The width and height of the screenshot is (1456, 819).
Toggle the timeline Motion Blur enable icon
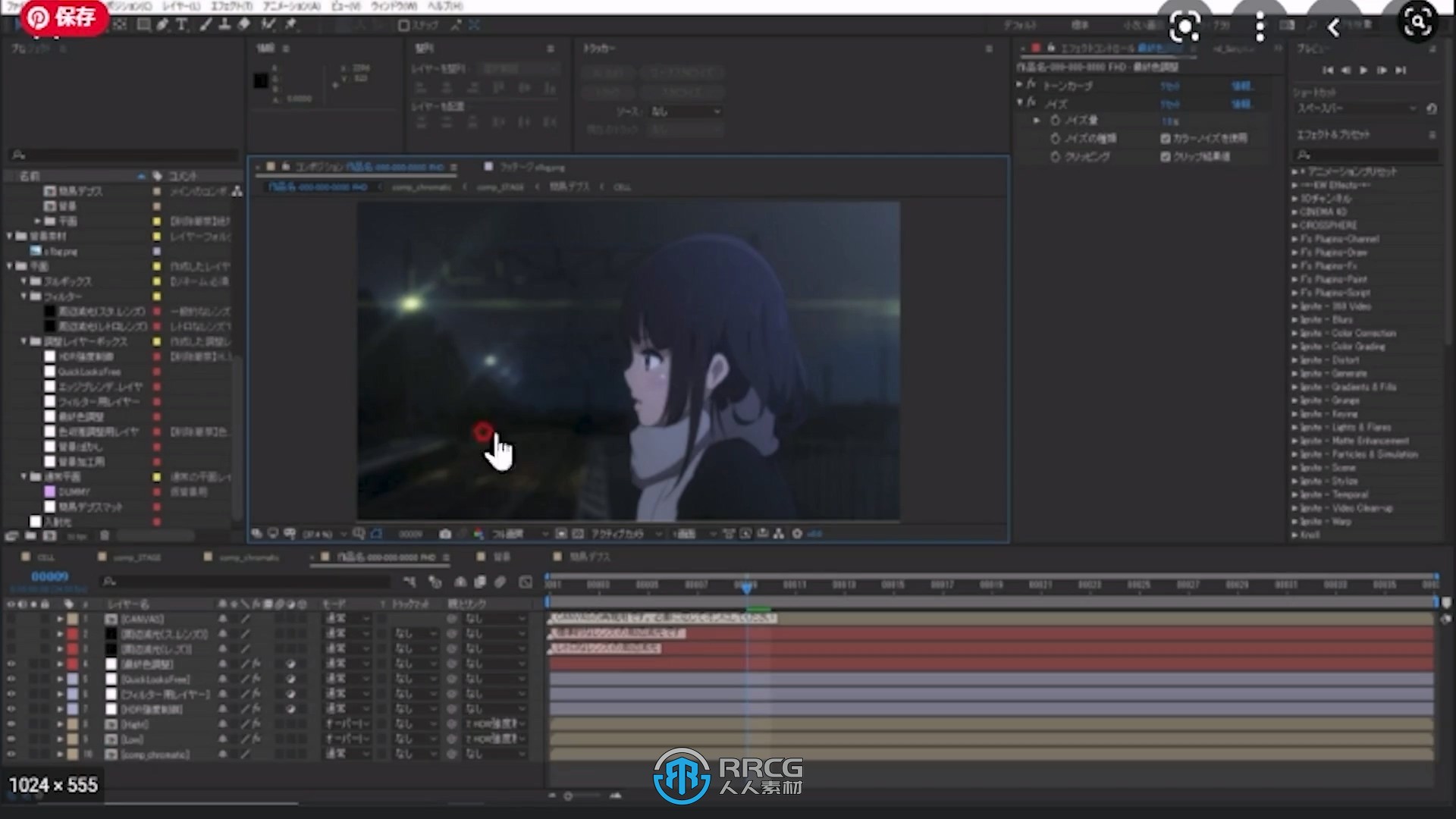click(x=500, y=582)
